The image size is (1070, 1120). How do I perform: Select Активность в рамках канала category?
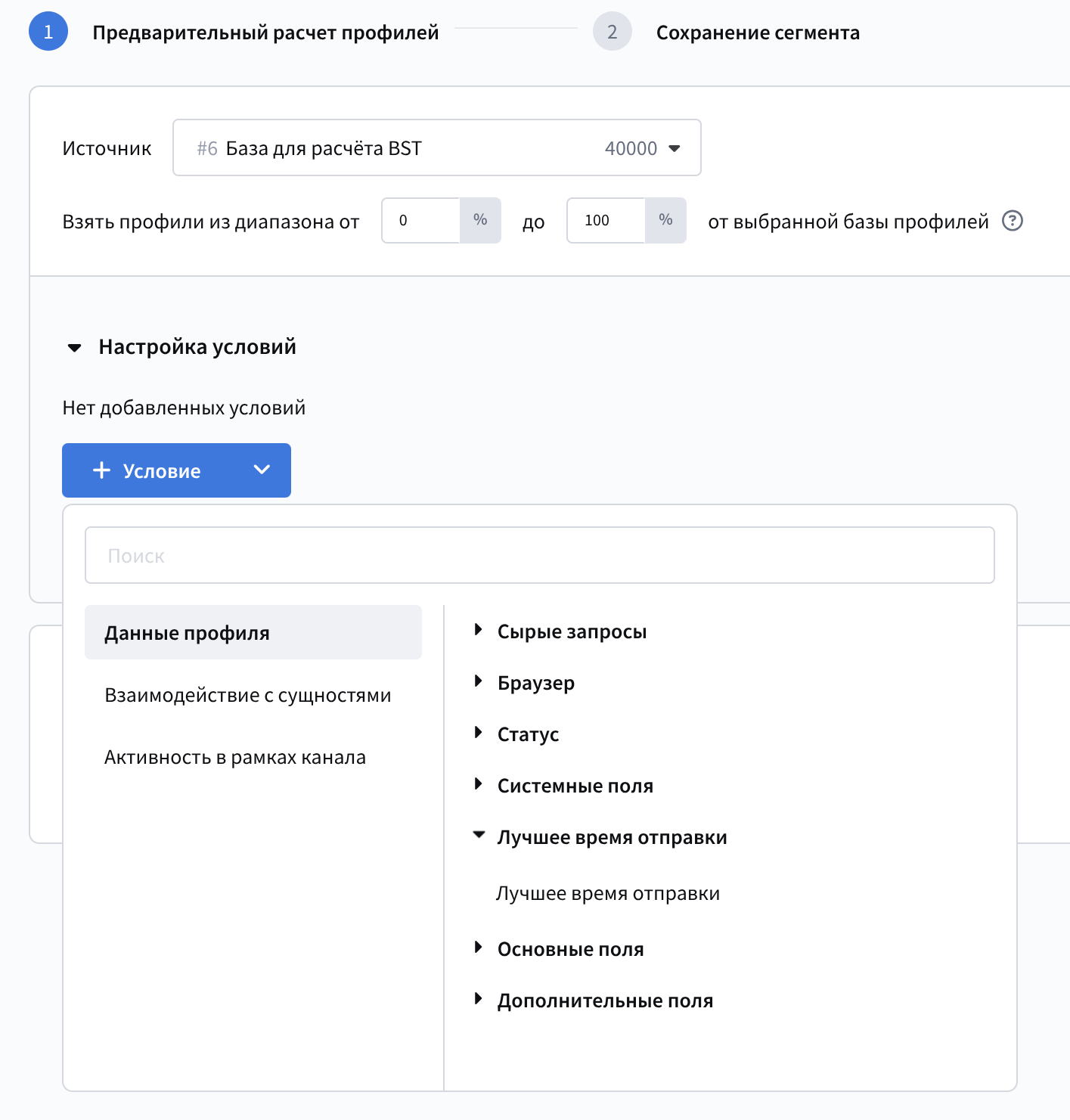point(234,757)
